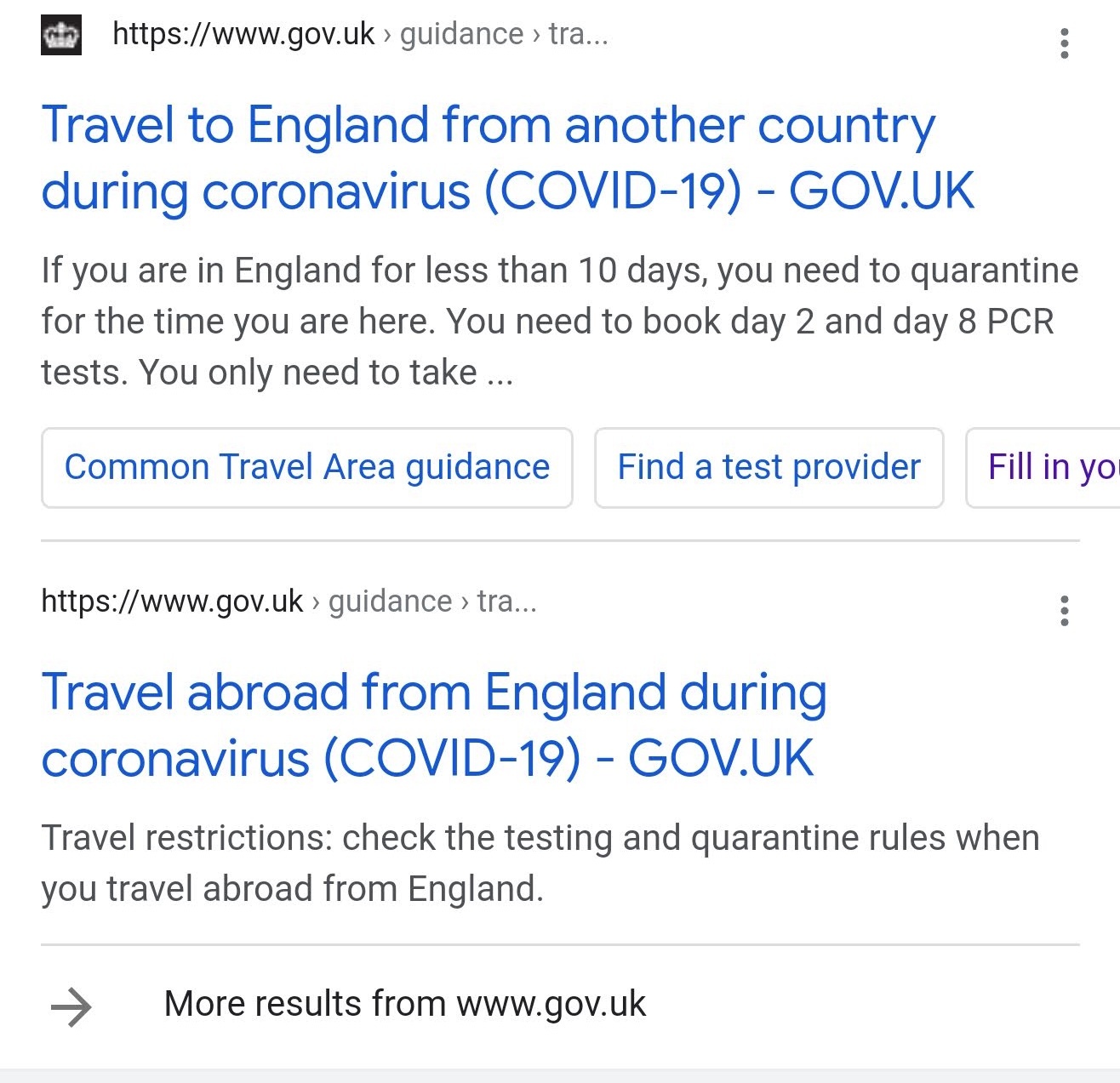The height and width of the screenshot is (1083, 1120).
Task: Click the GOV.UK crown favicon
Action: point(61,36)
